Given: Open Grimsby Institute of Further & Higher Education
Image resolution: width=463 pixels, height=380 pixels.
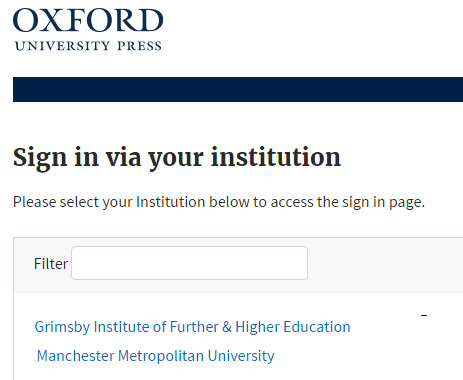Looking at the screenshot, I should tap(192, 327).
